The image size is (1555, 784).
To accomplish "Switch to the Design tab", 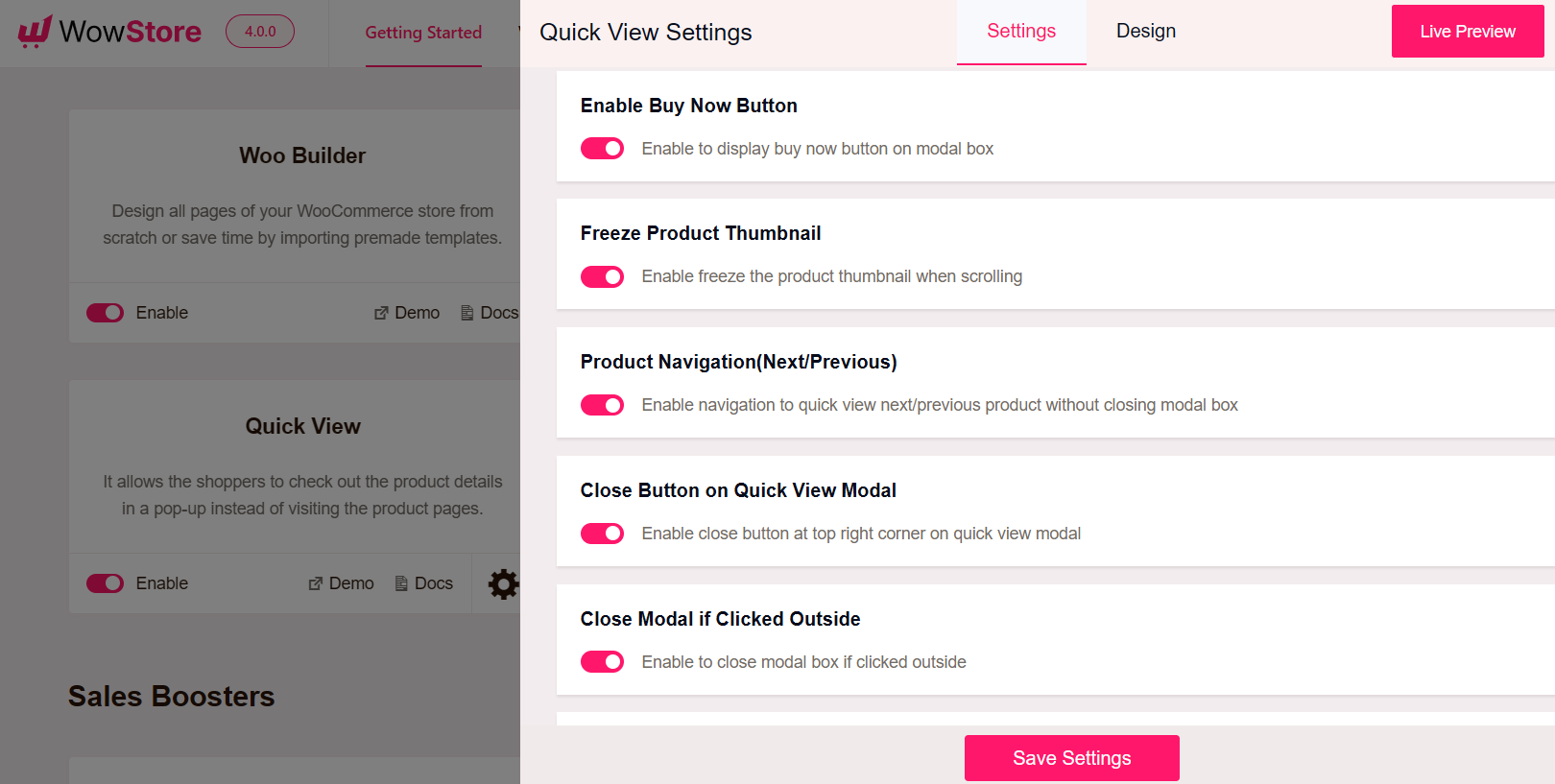I will coord(1145,31).
